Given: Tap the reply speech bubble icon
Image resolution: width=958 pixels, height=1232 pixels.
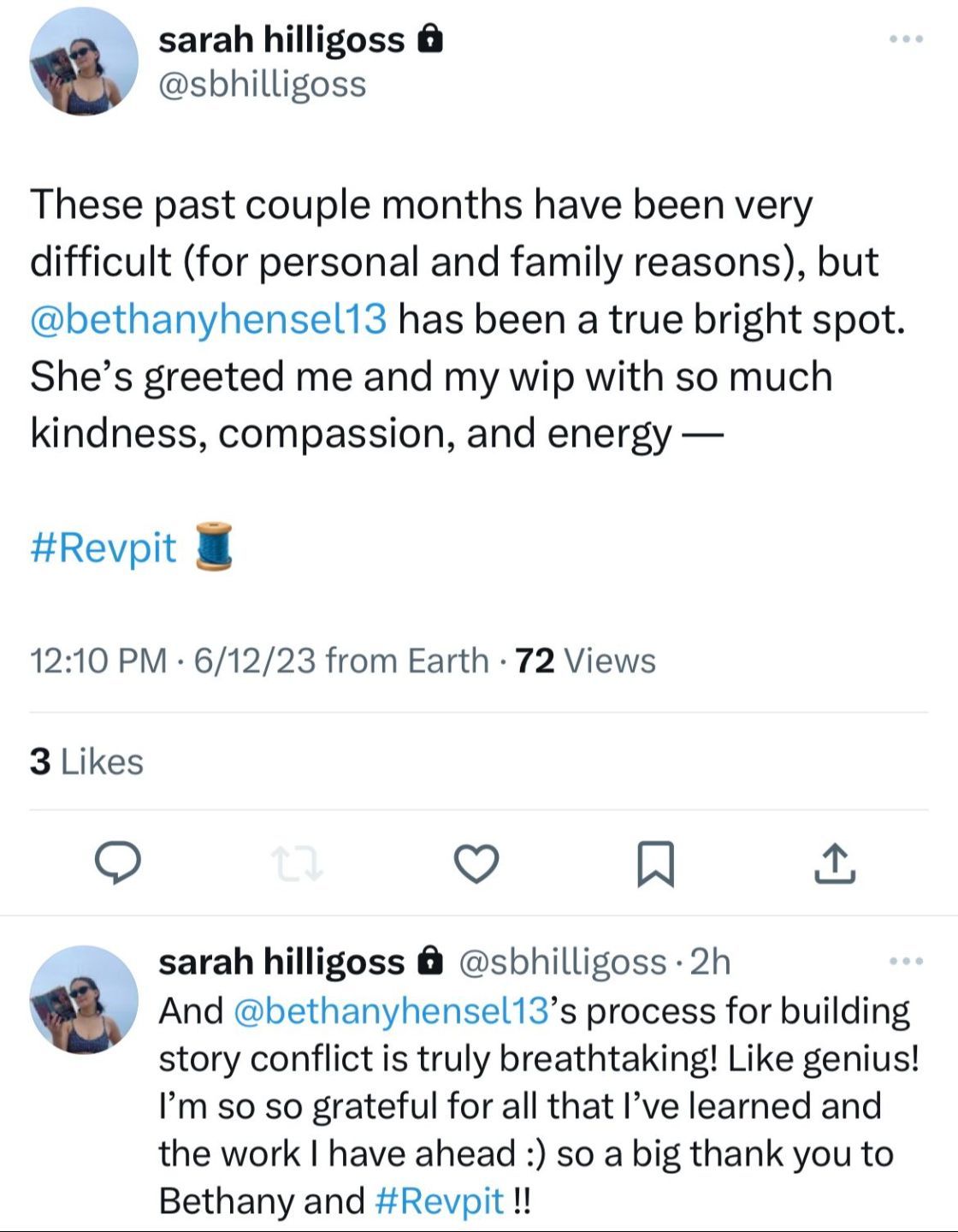Looking at the screenshot, I should 117,862.
